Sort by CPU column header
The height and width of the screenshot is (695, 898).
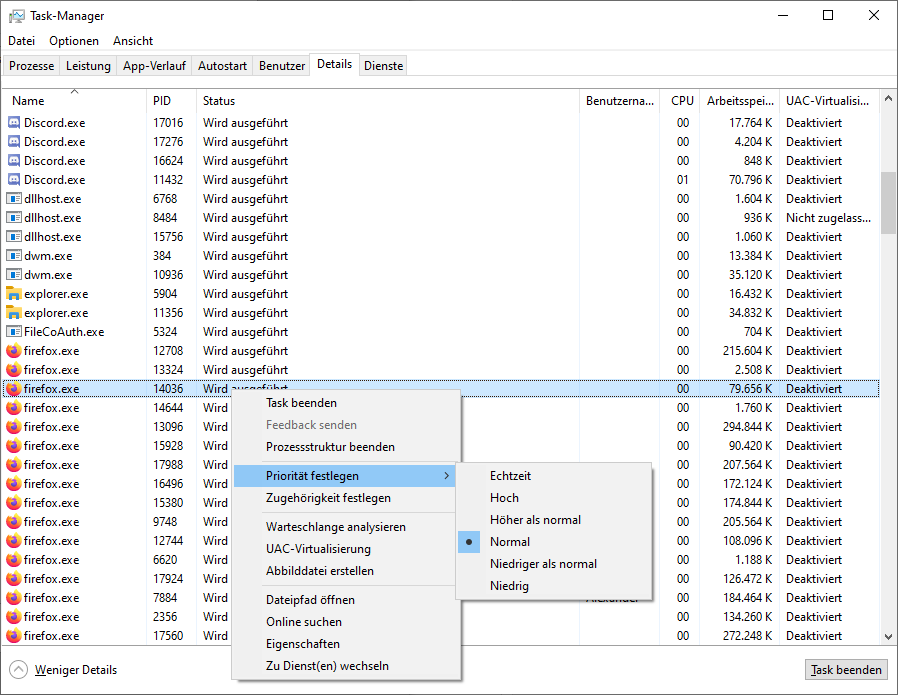(680, 100)
